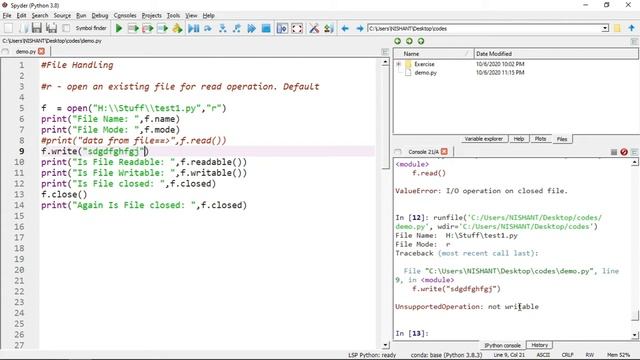Go to next folder in Files pane
Screen dimensions: 640x360
pos(409,41)
